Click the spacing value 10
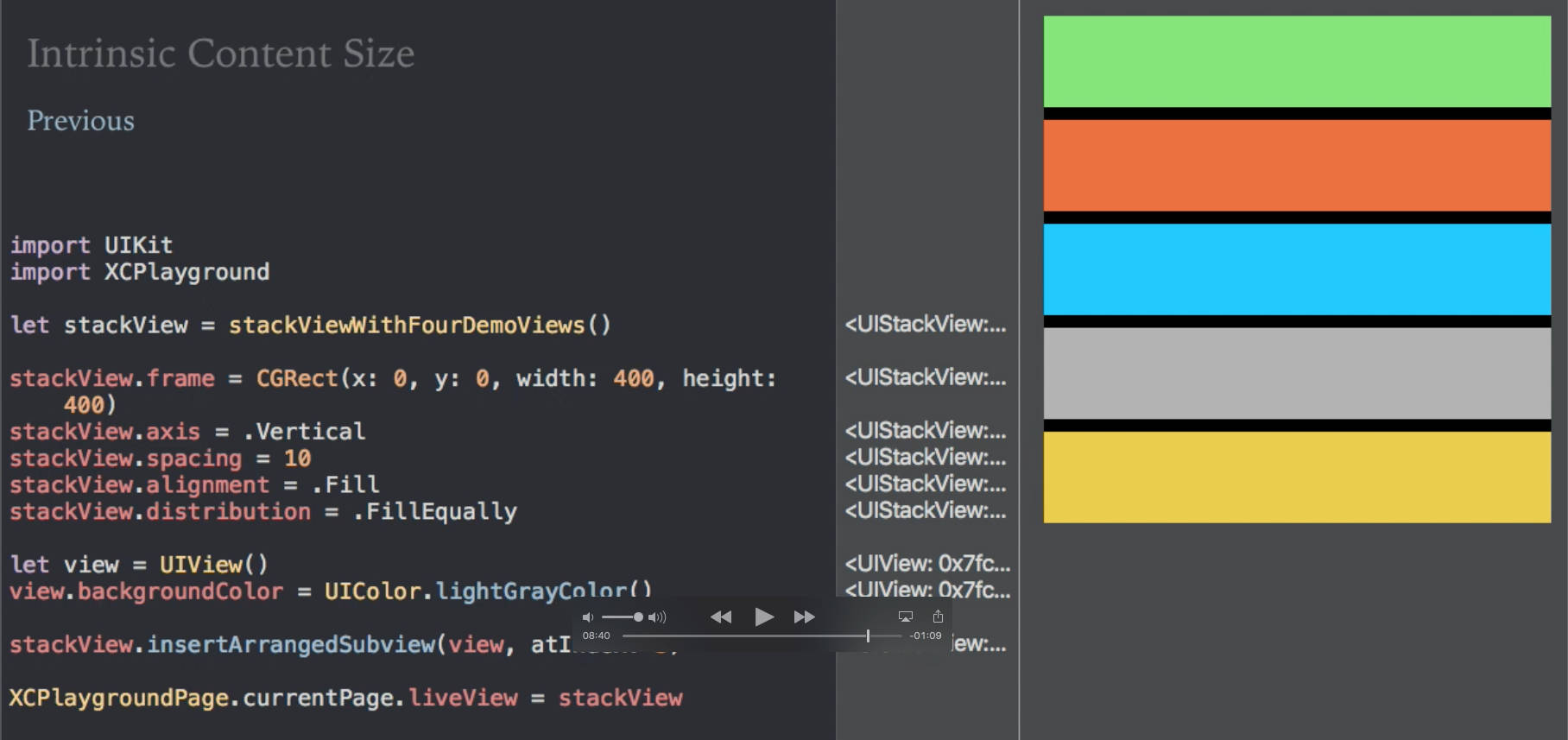Image resolution: width=1568 pixels, height=740 pixels. [297, 459]
